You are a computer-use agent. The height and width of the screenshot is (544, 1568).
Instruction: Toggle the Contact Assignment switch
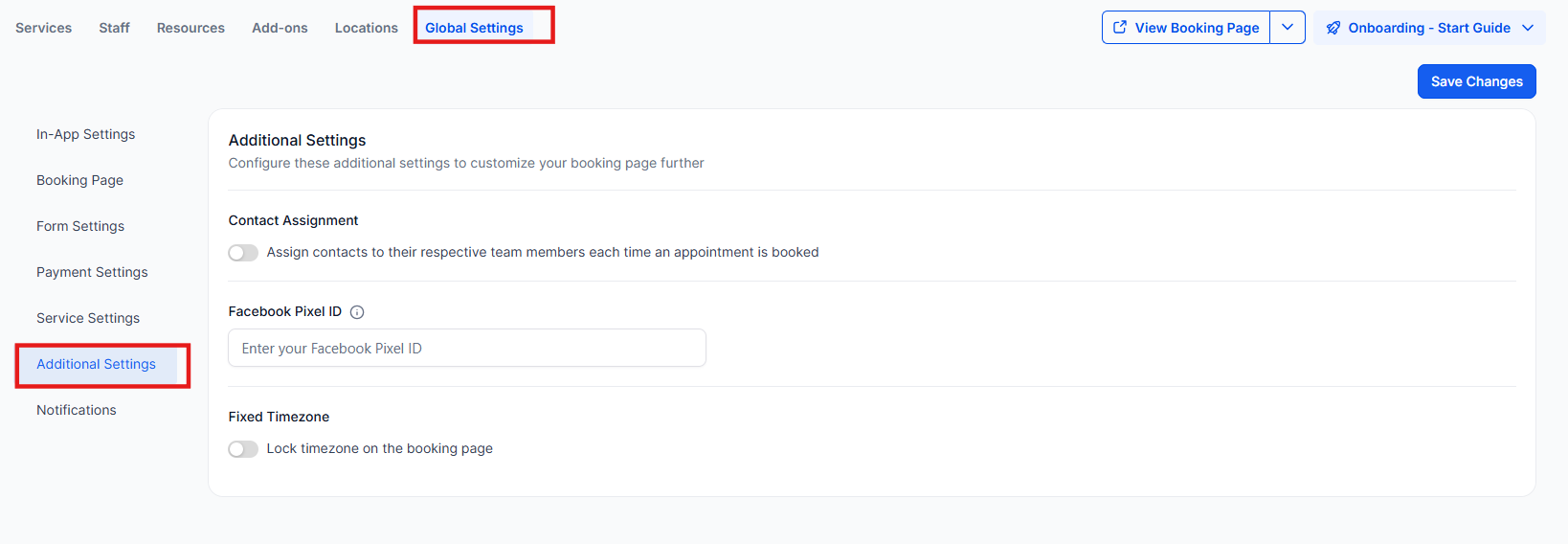[243, 253]
